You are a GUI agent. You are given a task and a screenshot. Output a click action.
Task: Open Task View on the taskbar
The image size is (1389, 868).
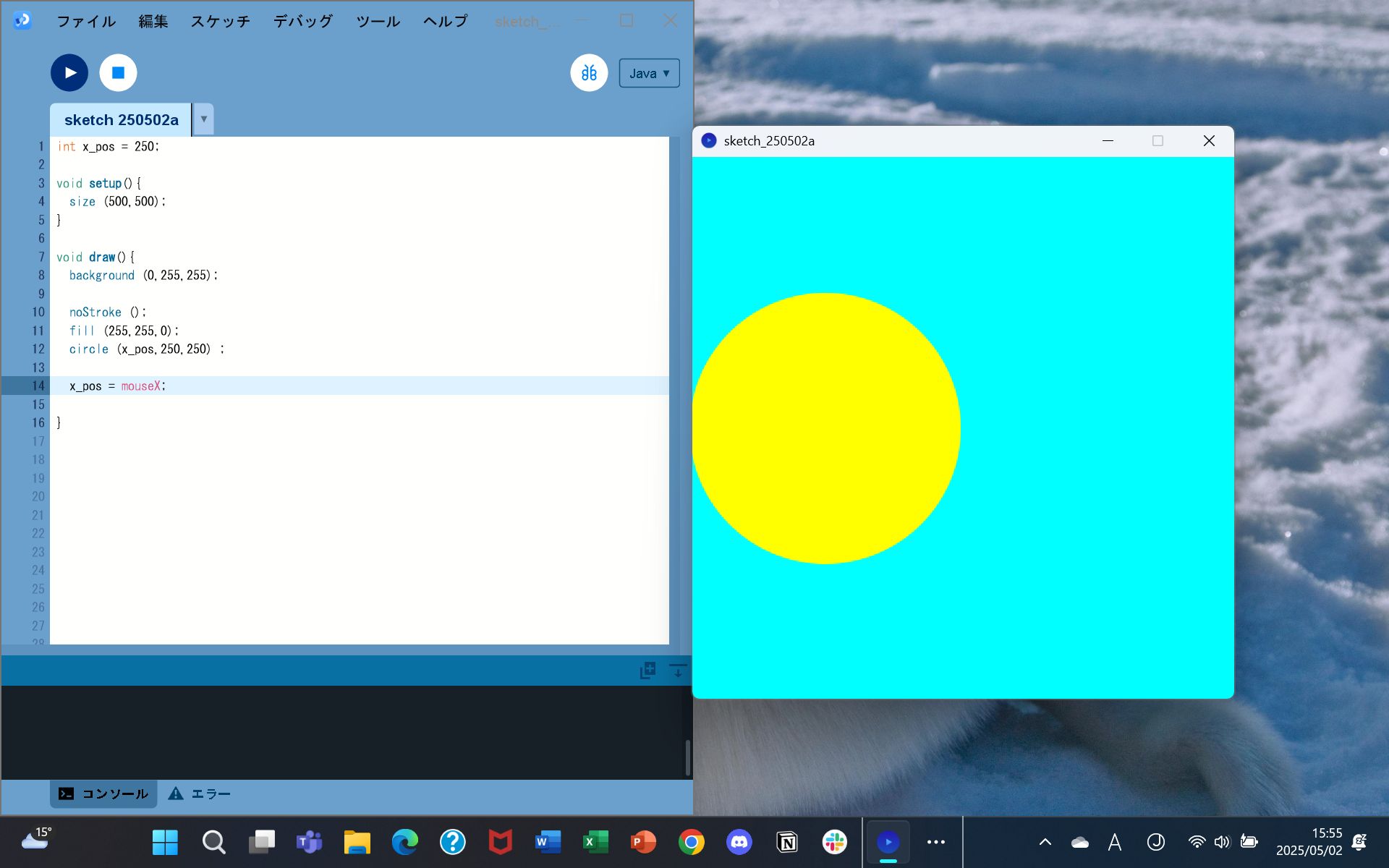pos(261,842)
